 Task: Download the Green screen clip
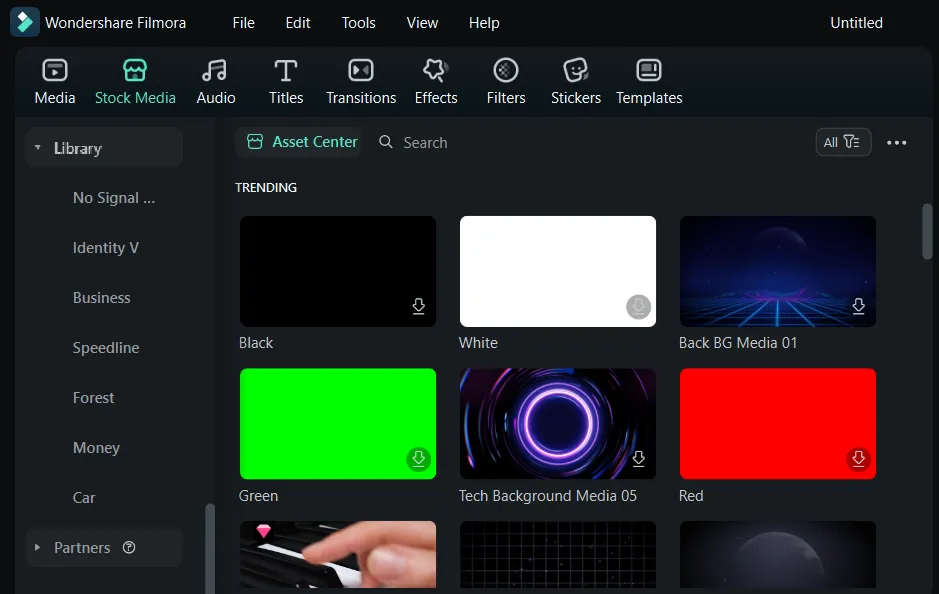pos(419,459)
